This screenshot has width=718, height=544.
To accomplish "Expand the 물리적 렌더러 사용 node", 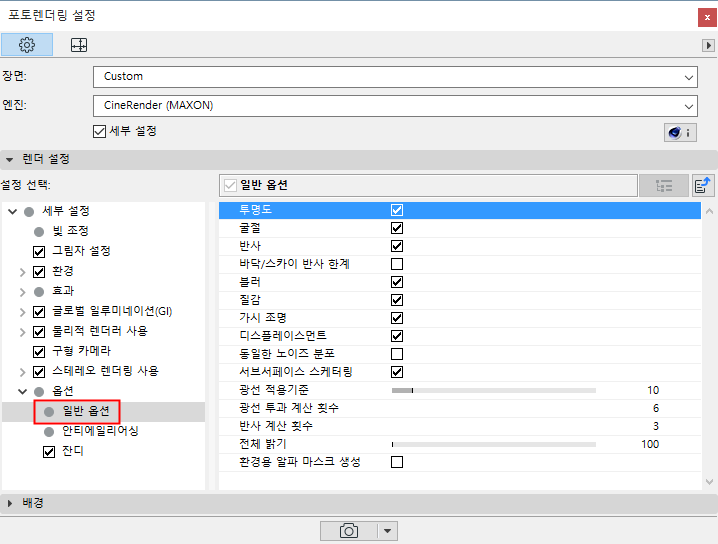I will pos(22,332).
